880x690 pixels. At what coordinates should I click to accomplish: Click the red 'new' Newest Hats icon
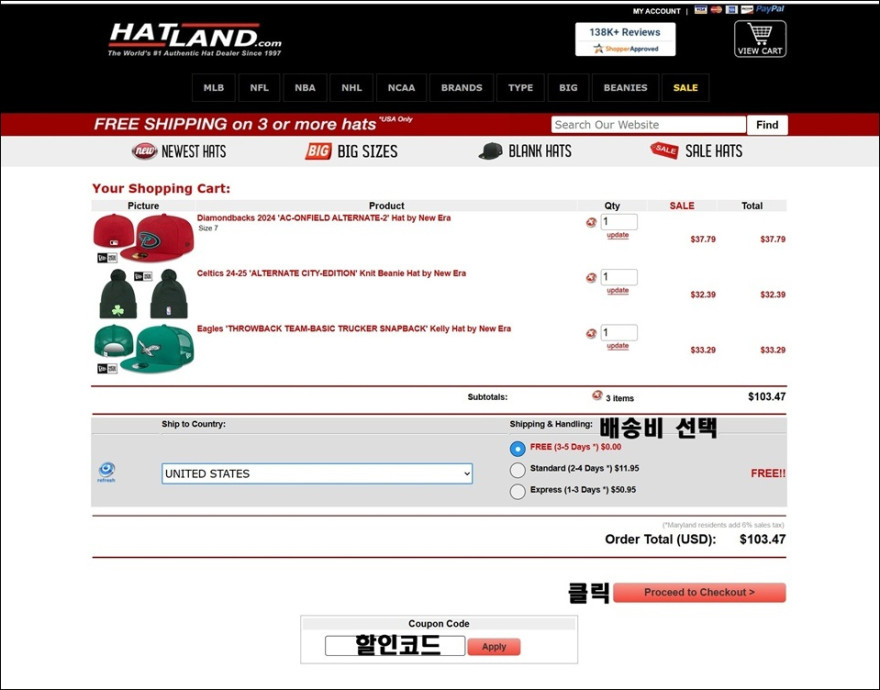click(144, 151)
